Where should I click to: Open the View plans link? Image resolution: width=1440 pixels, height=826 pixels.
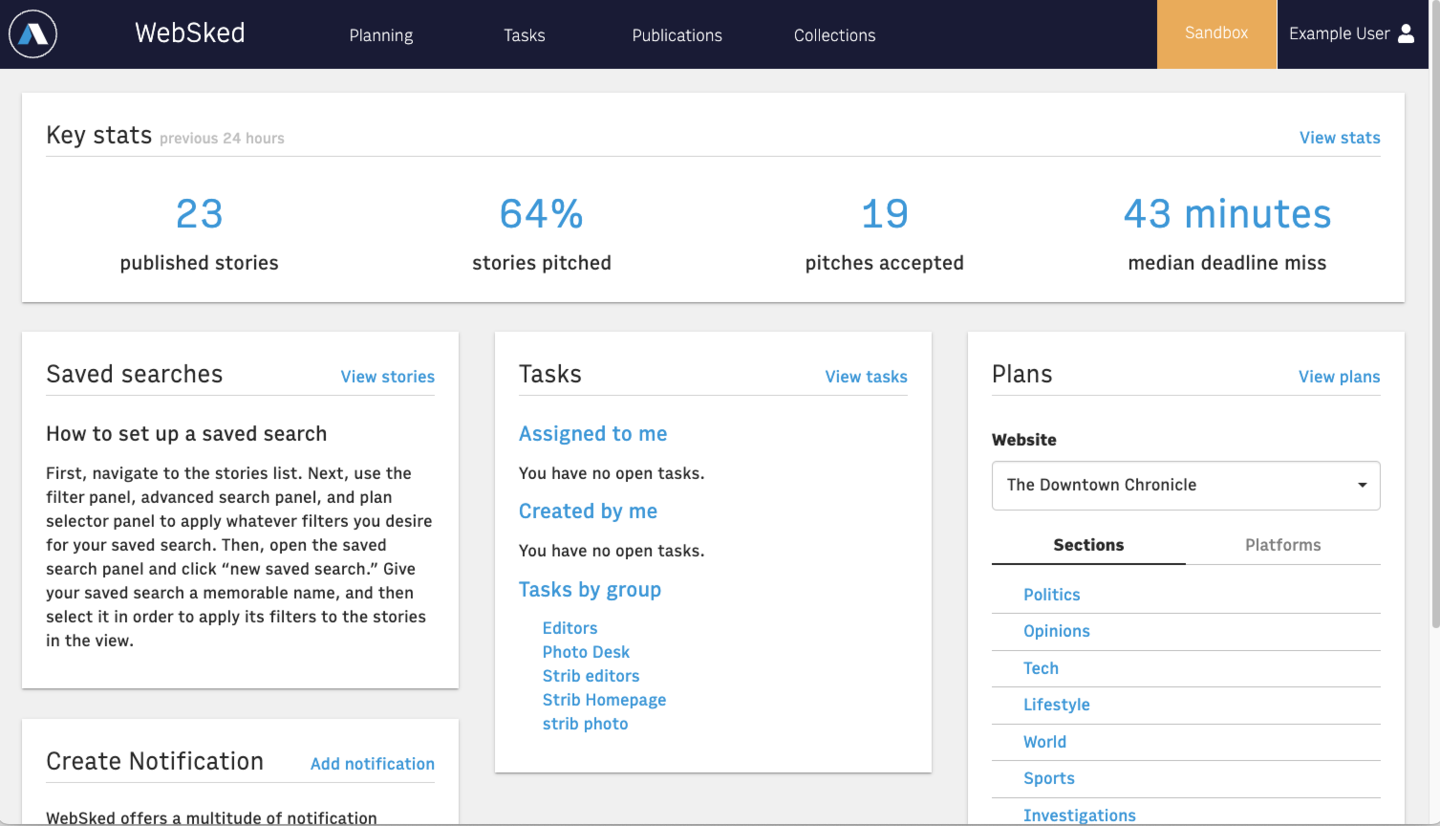1338,377
